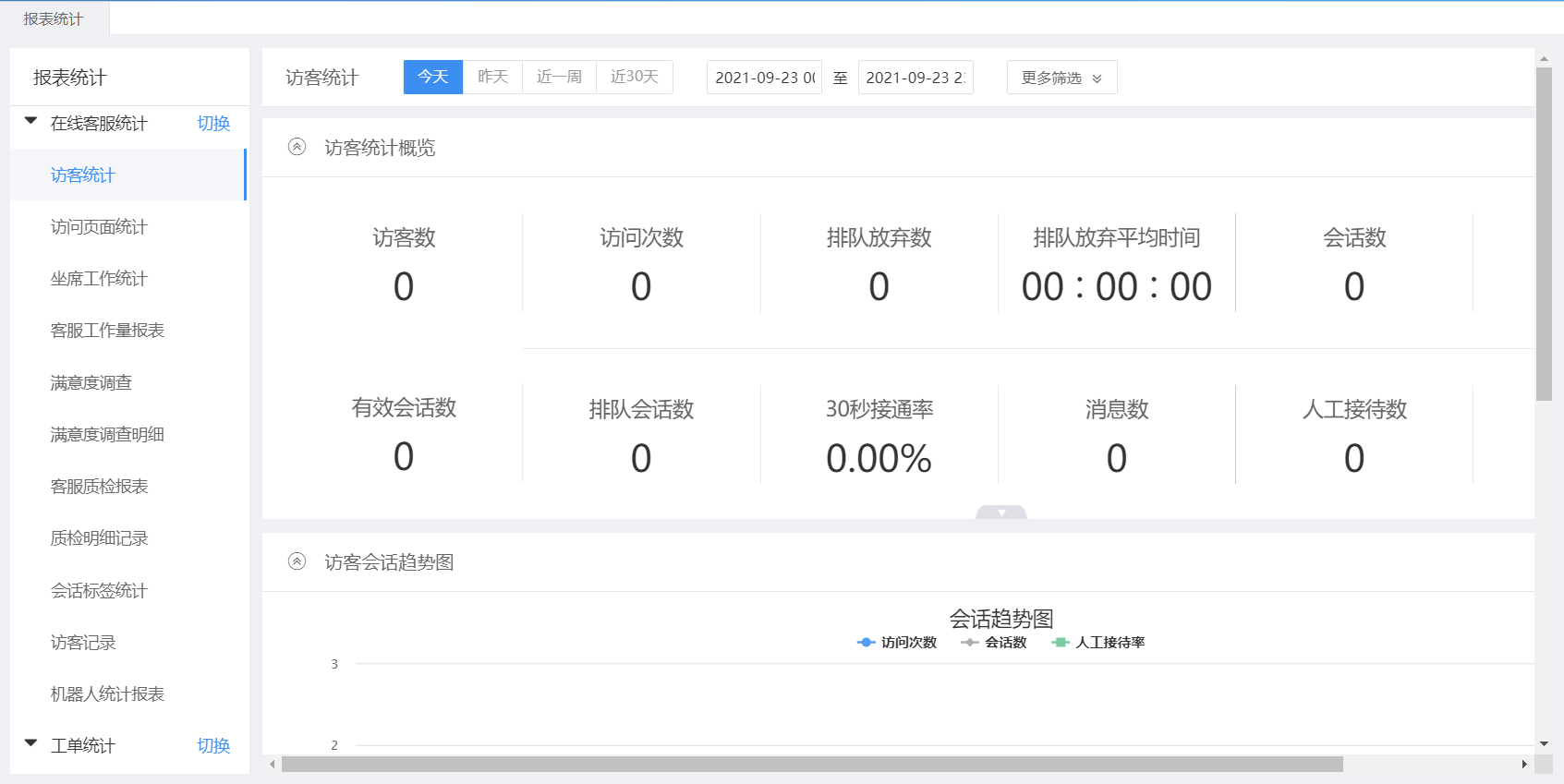Collapse the 访客会话趋势图 section icon
The height and width of the screenshot is (784, 1564).
click(x=297, y=561)
